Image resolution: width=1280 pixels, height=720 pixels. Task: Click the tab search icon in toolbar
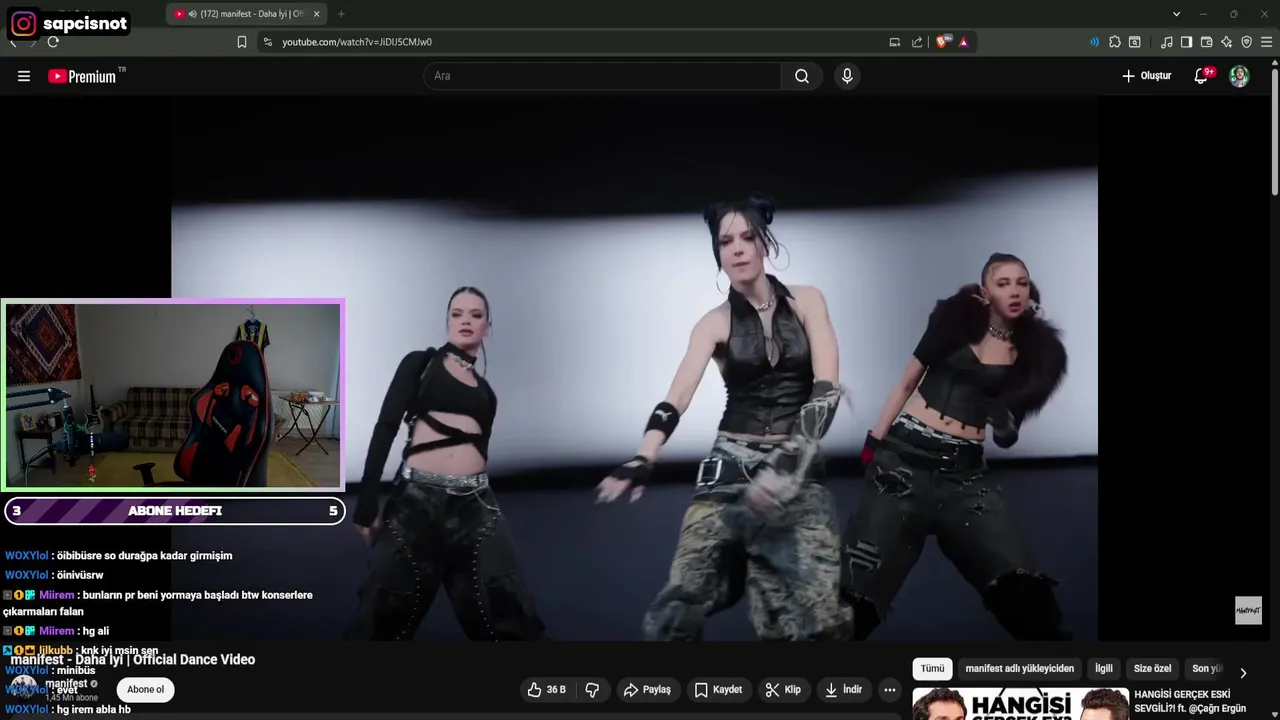(1135, 42)
